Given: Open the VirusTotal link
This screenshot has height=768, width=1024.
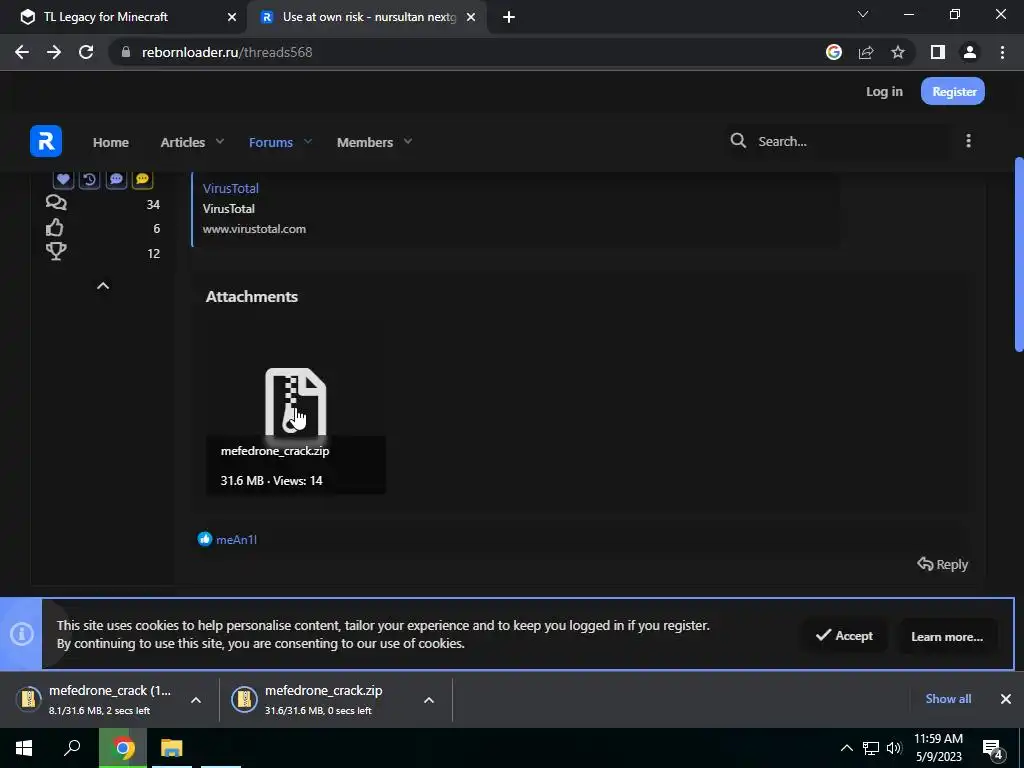Looking at the screenshot, I should 231,188.
